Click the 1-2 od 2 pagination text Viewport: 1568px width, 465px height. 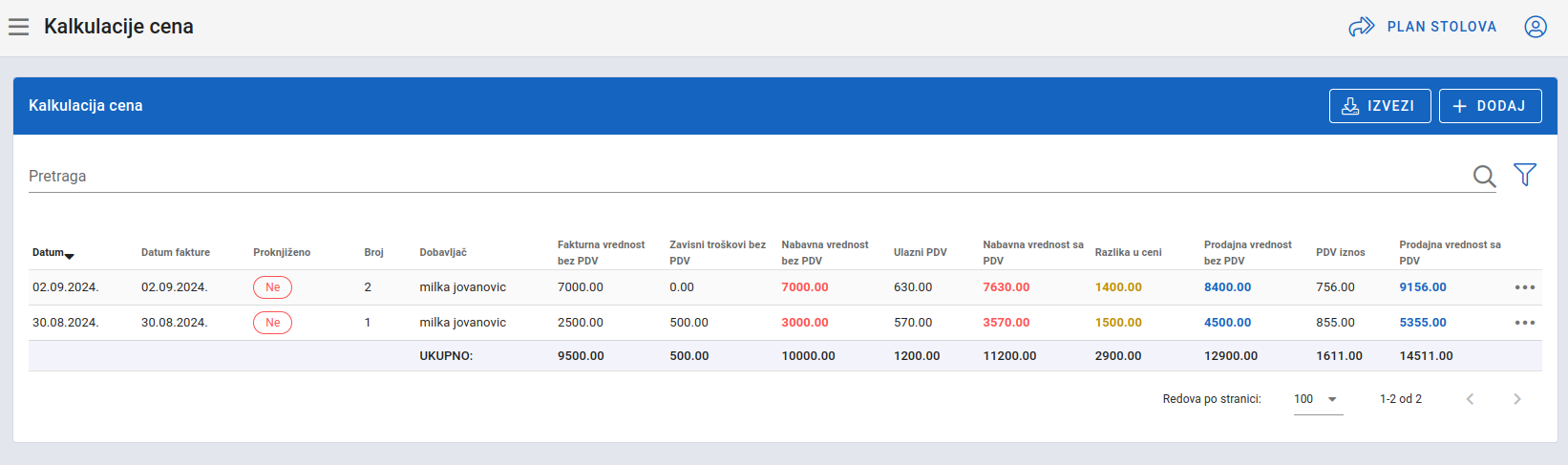pyautogui.click(x=1401, y=399)
